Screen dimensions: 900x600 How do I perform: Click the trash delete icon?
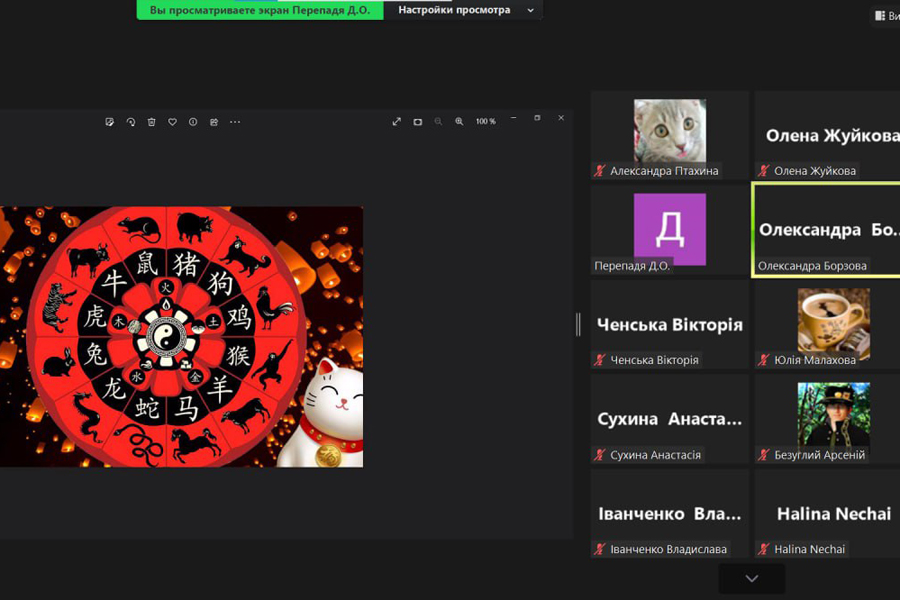pyautogui.click(x=152, y=122)
